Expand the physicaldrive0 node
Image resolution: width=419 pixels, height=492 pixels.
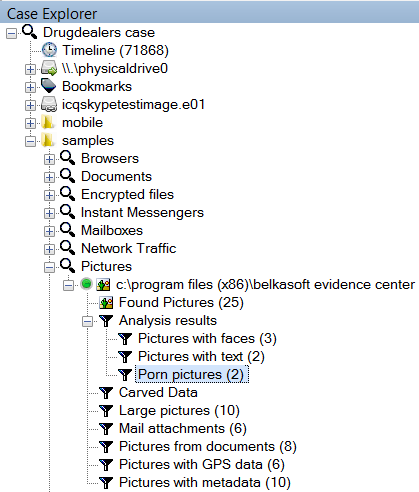[x=30, y=69]
